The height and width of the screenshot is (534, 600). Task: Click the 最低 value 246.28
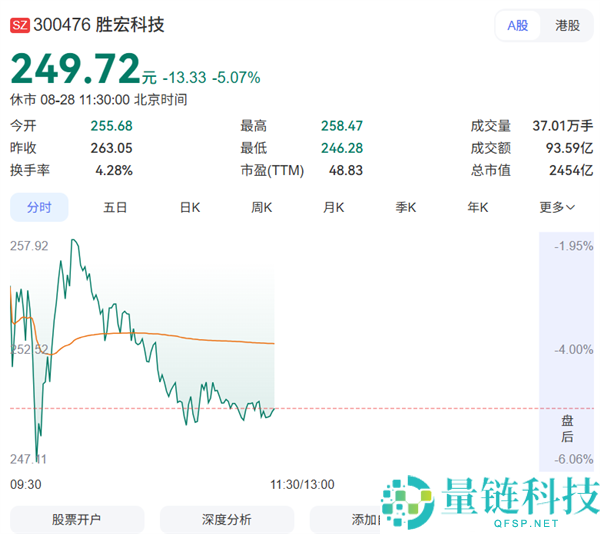[x=342, y=148]
